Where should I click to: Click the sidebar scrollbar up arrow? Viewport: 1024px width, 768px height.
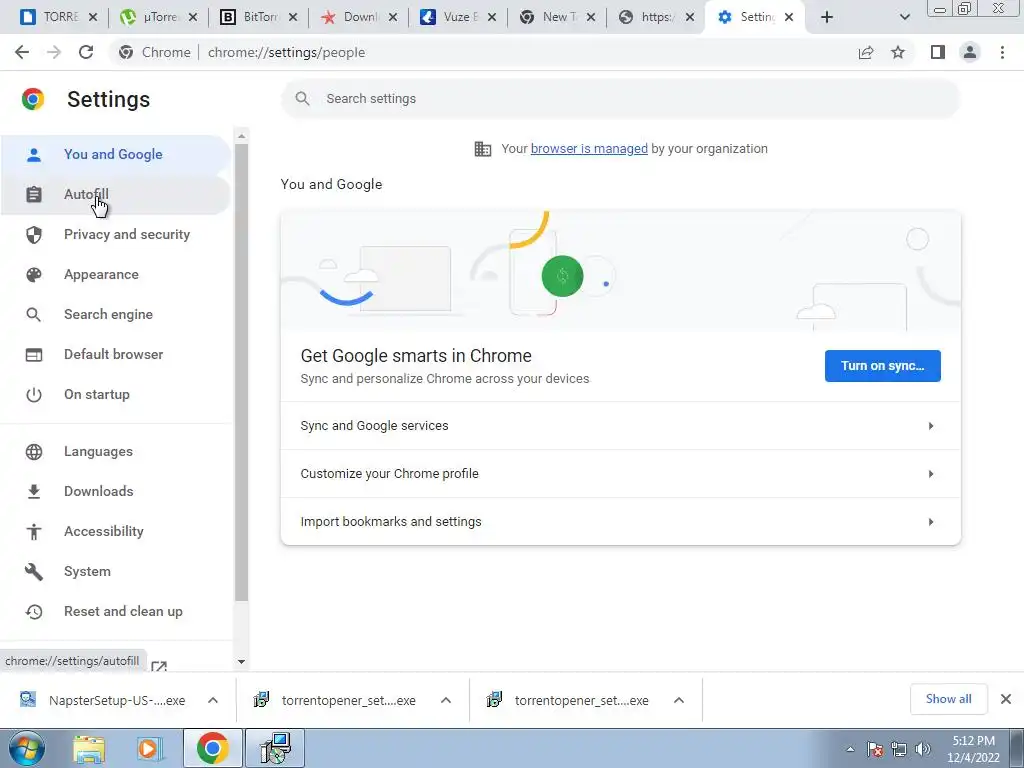pos(241,136)
